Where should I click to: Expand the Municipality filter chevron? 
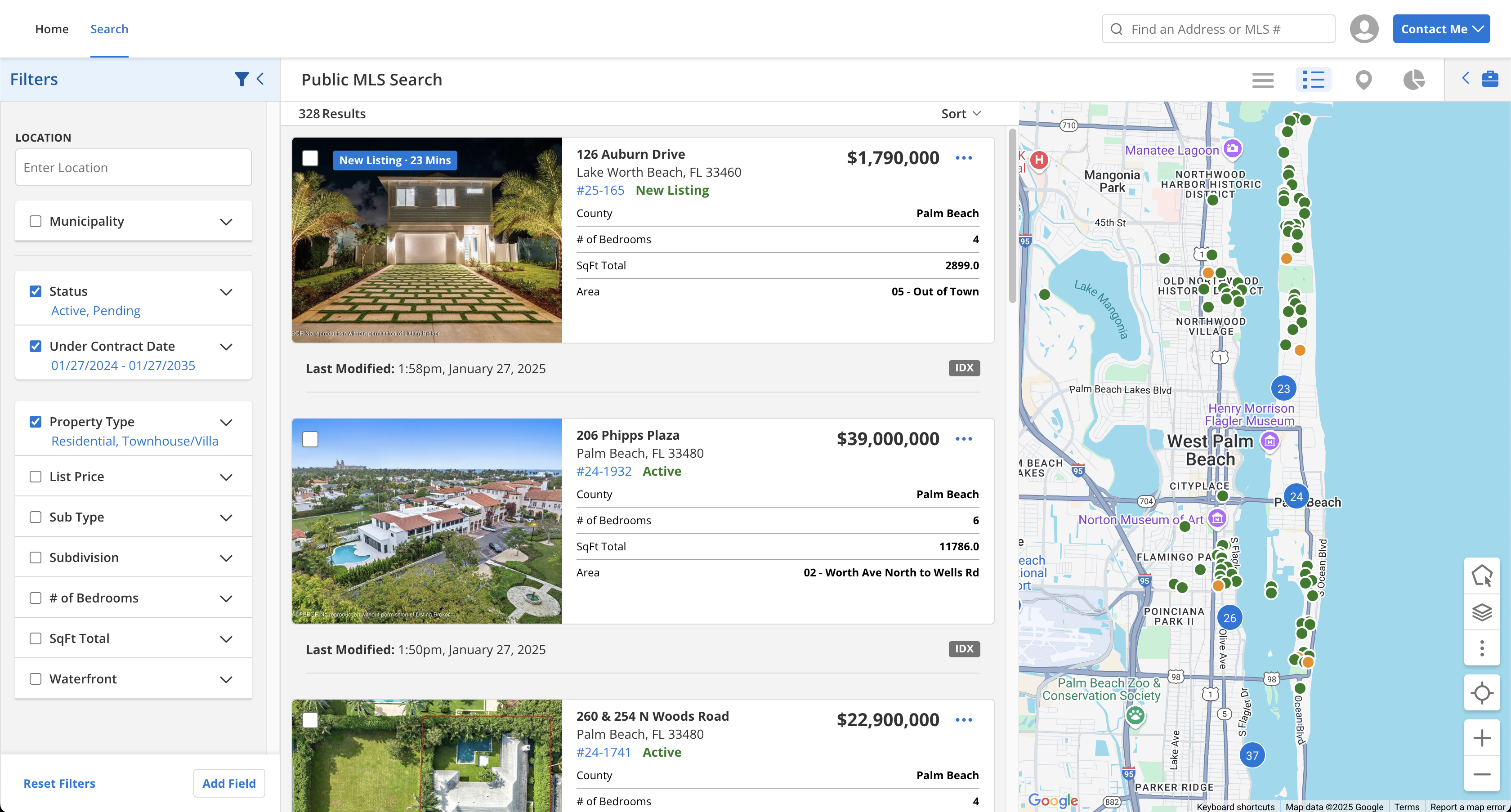click(226, 222)
